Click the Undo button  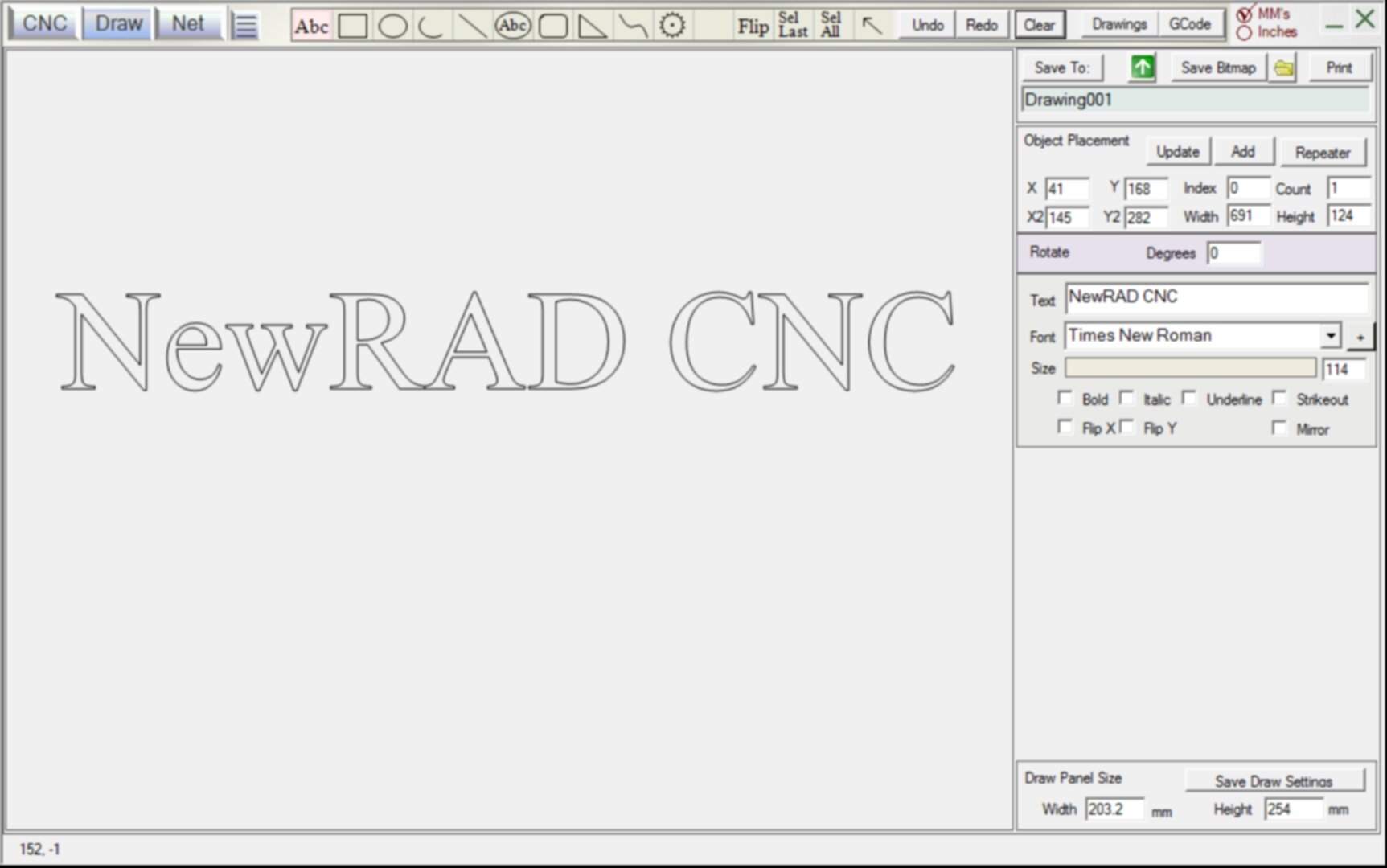pos(927,25)
